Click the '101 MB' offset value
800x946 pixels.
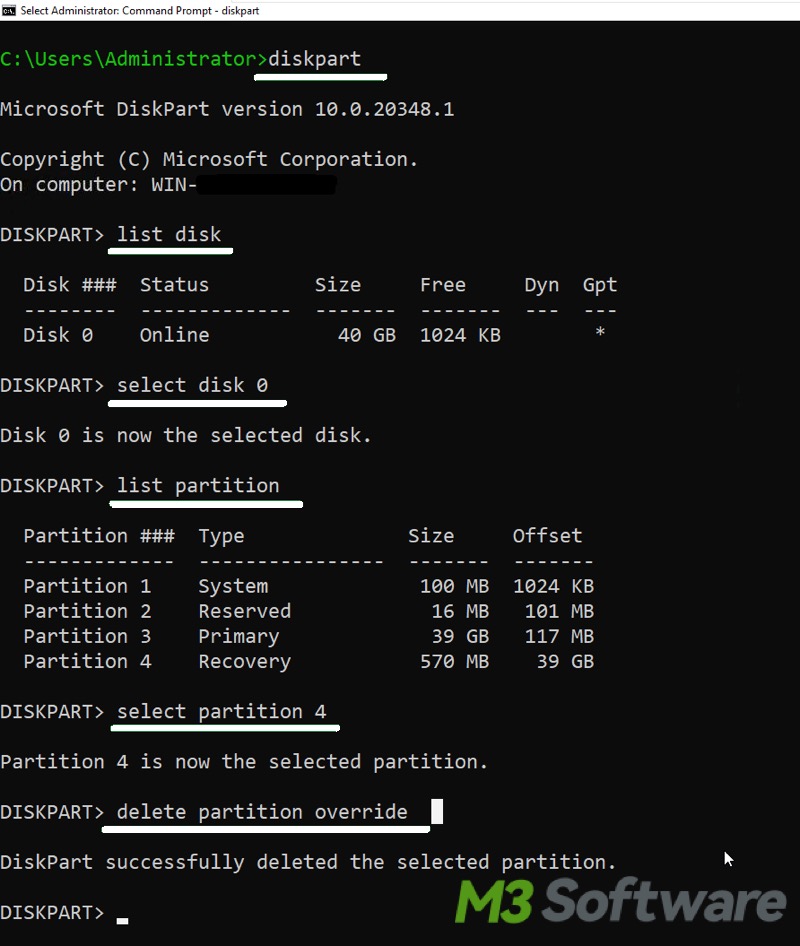click(559, 611)
